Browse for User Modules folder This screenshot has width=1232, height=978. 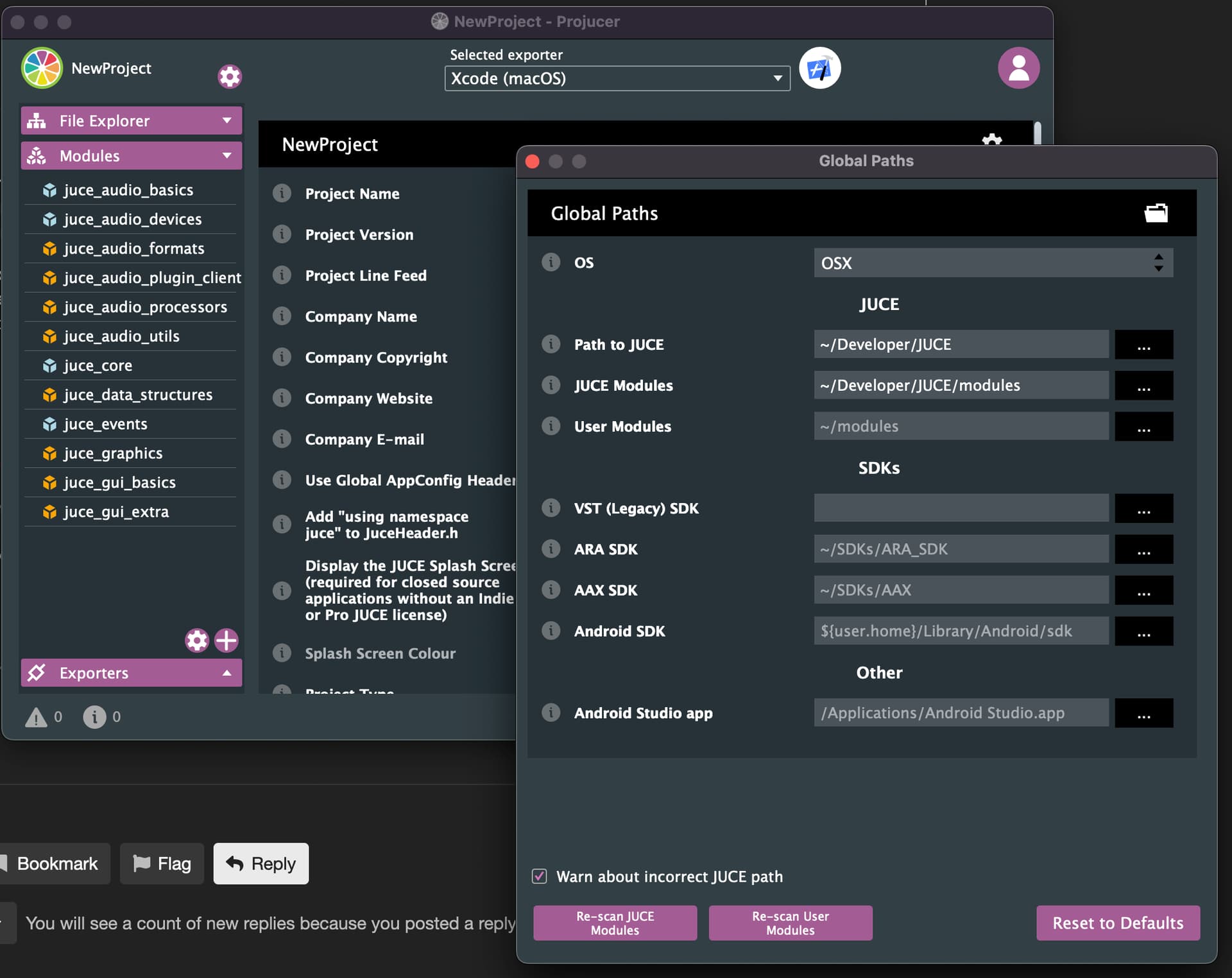(1144, 426)
